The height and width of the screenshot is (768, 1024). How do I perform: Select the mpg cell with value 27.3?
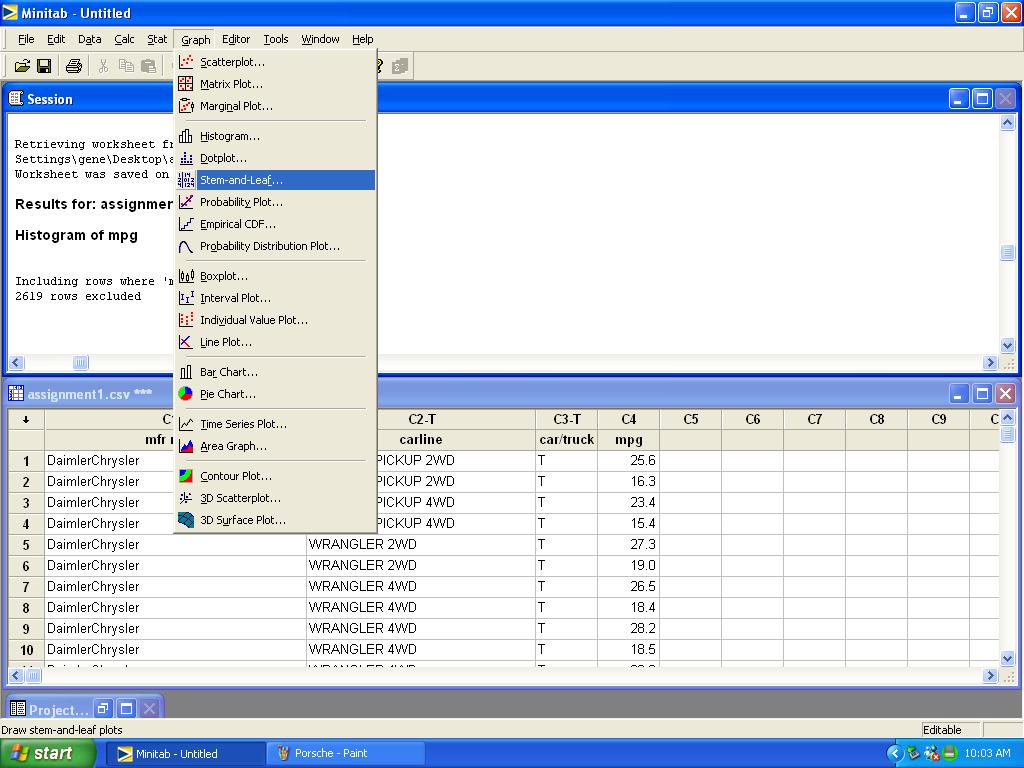[628, 544]
